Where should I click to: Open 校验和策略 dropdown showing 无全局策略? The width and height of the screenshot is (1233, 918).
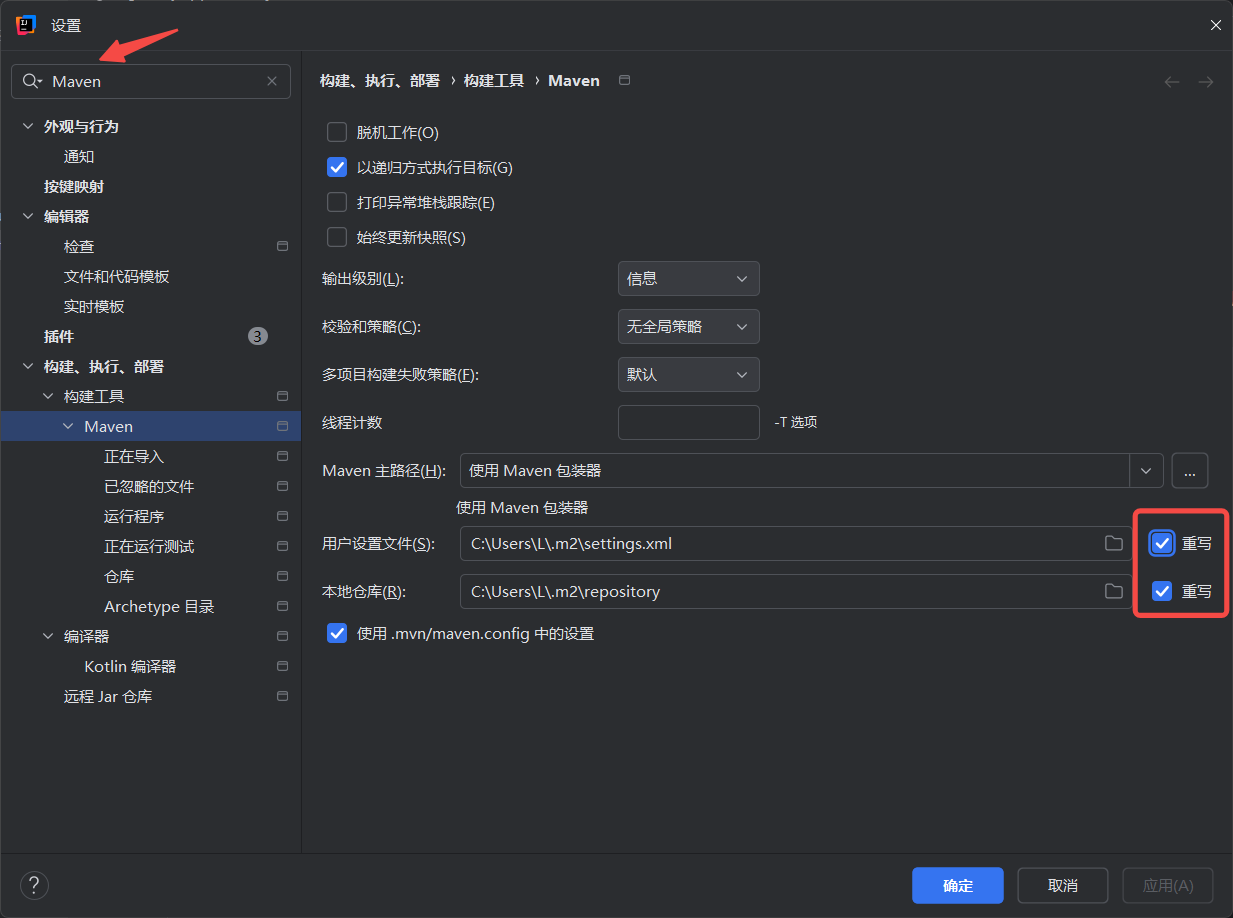[x=689, y=326]
